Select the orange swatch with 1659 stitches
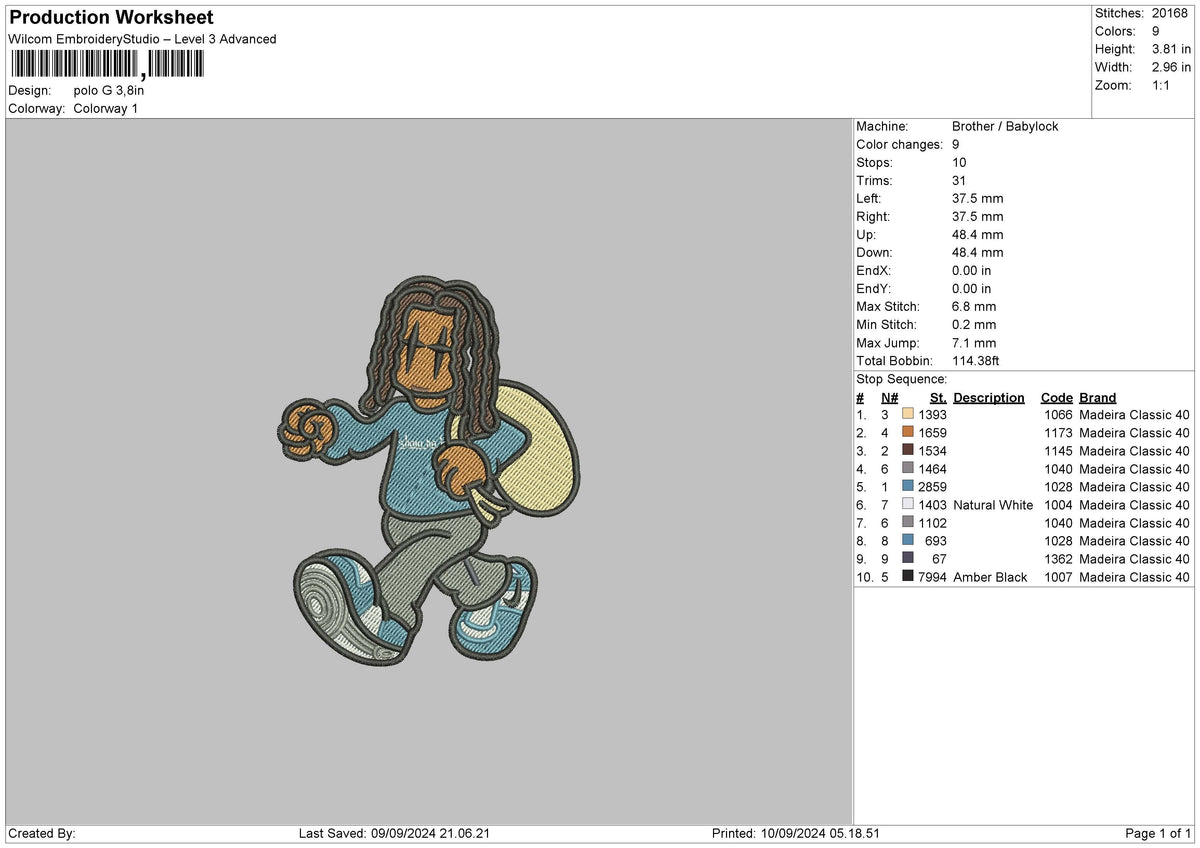The height and width of the screenshot is (848, 1200). pyautogui.click(x=908, y=433)
